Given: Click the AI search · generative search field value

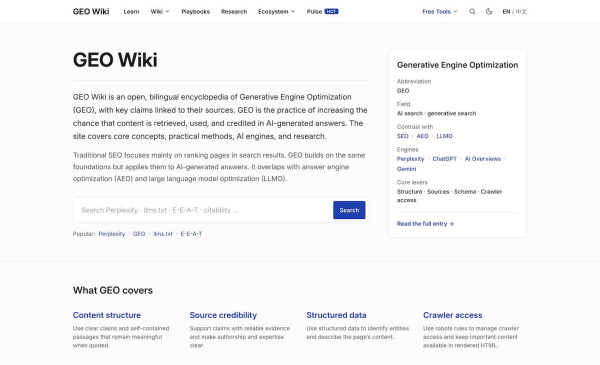Looking at the screenshot, I should 437,113.
